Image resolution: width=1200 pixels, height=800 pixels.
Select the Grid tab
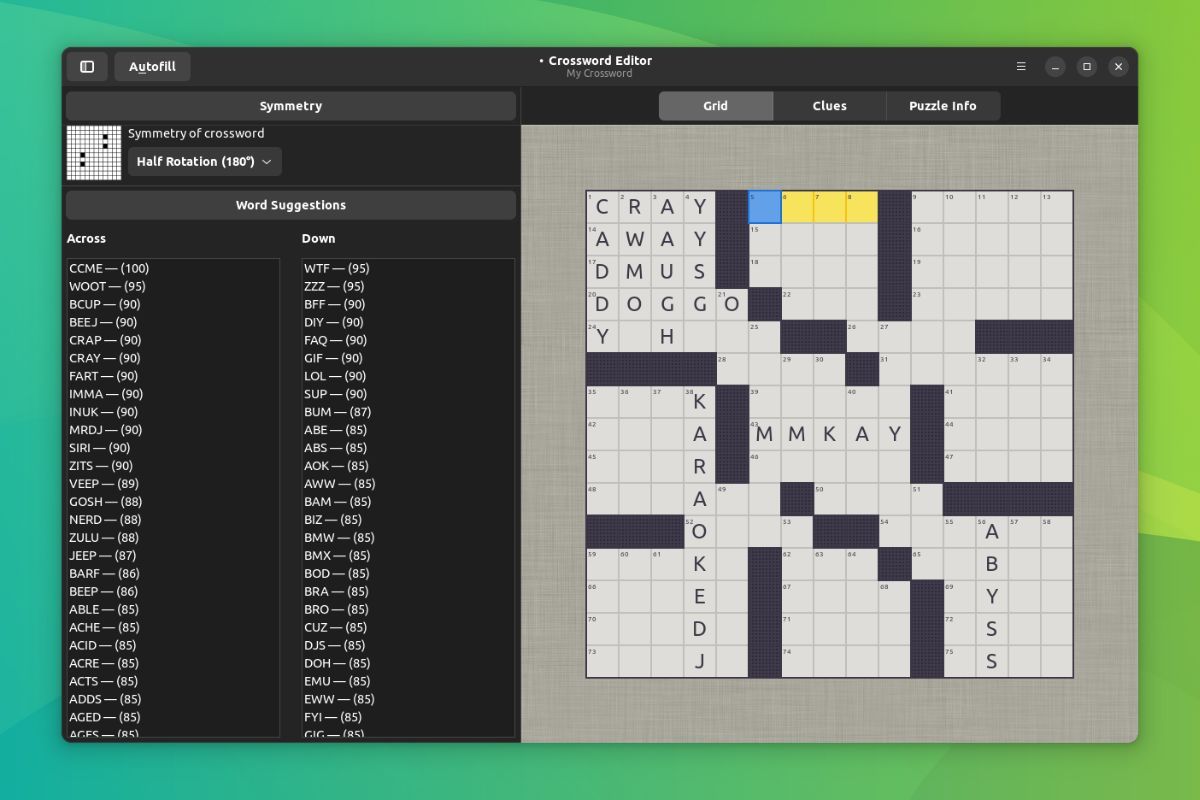click(716, 105)
